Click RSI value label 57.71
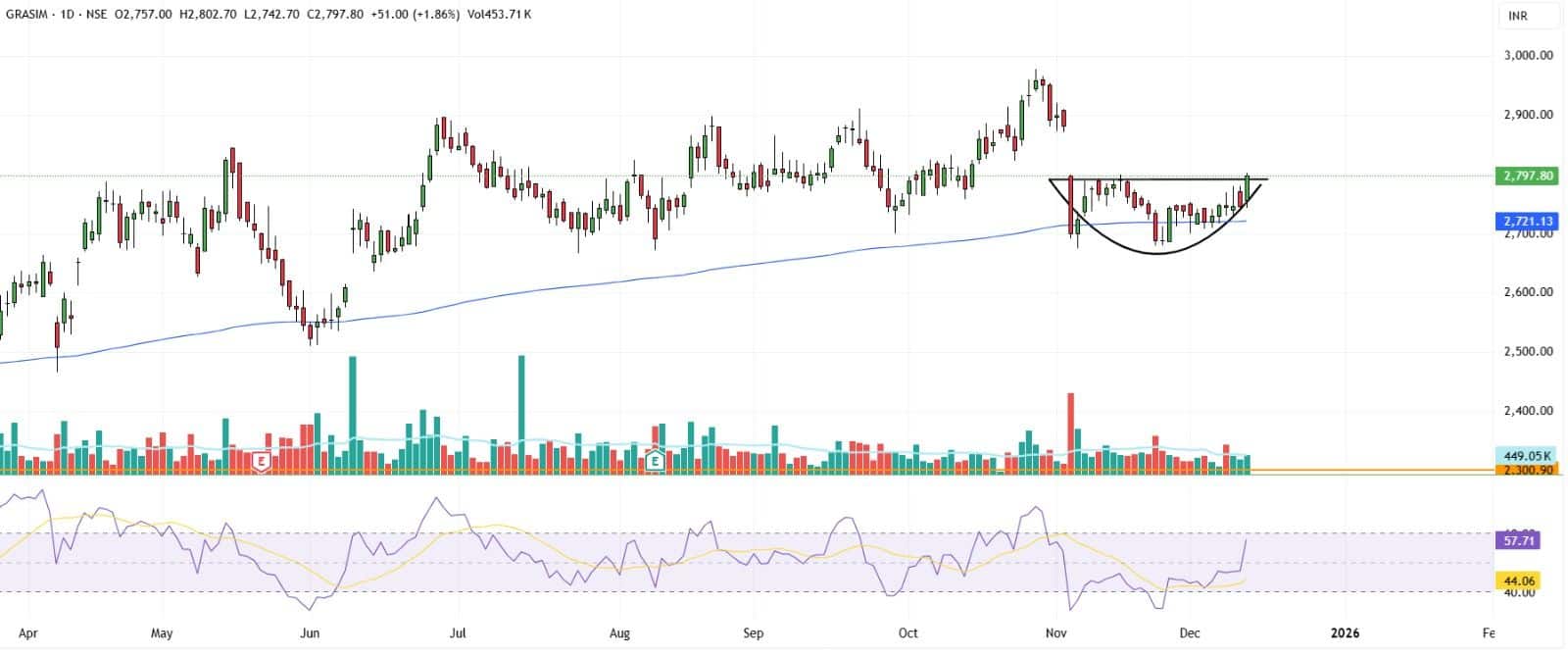 click(x=1520, y=540)
